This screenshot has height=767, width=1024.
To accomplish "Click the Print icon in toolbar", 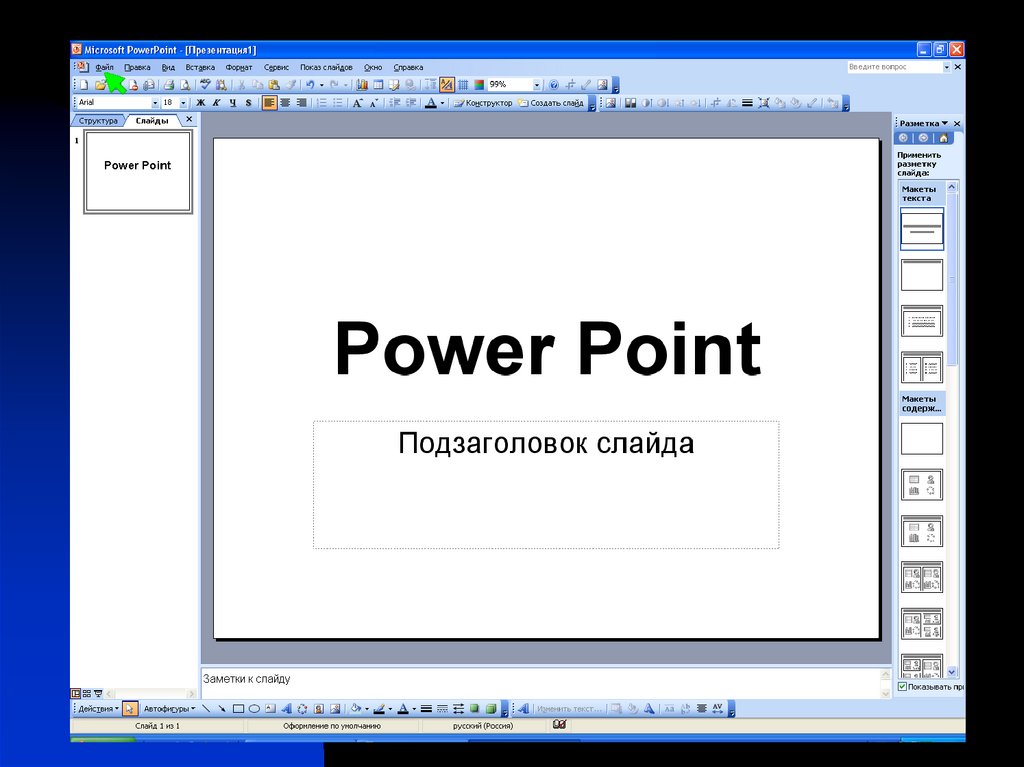I will [x=168, y=85].
